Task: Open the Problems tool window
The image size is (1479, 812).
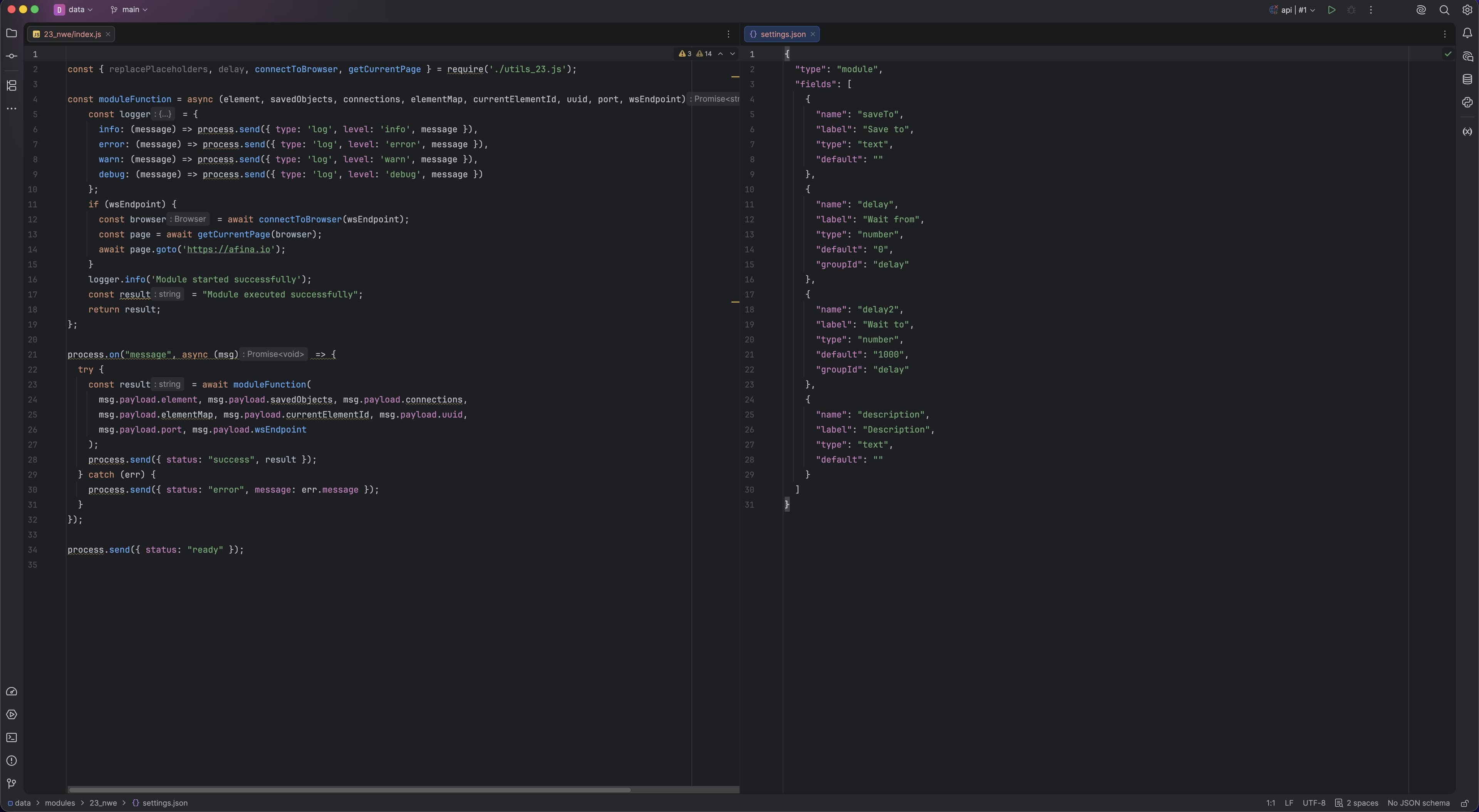Action: 12,761
